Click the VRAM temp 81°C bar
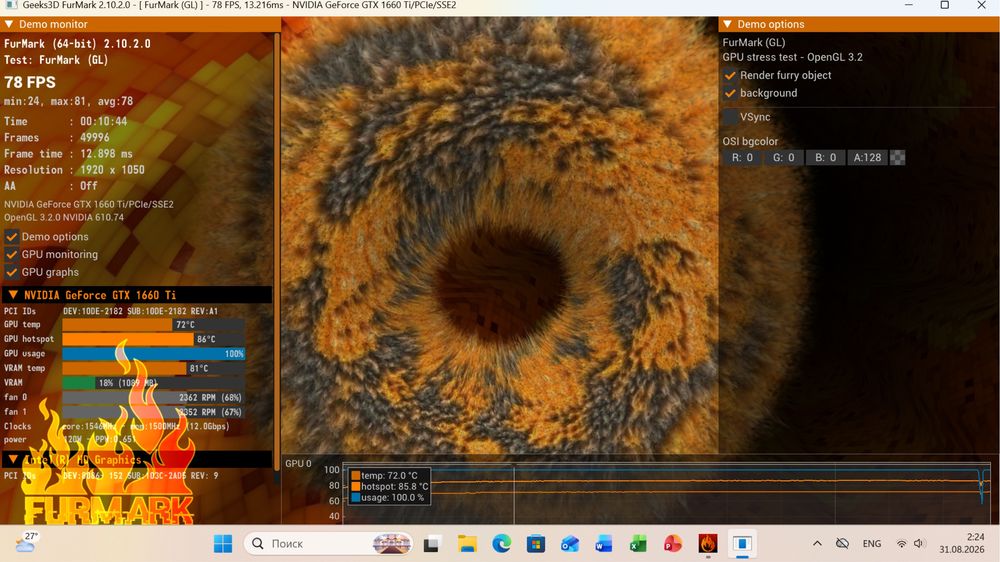 (154, 369)
